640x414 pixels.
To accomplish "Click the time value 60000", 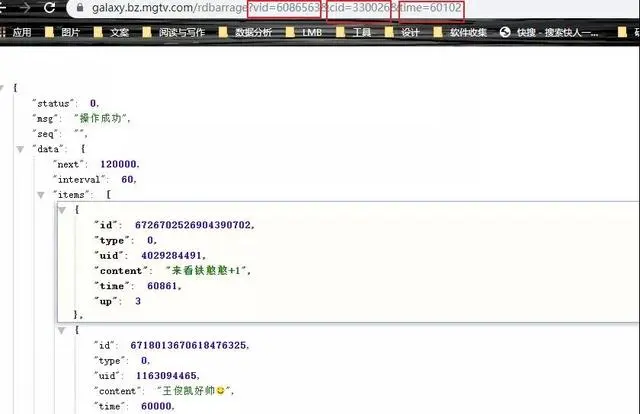I will click(x=156, y=406).
